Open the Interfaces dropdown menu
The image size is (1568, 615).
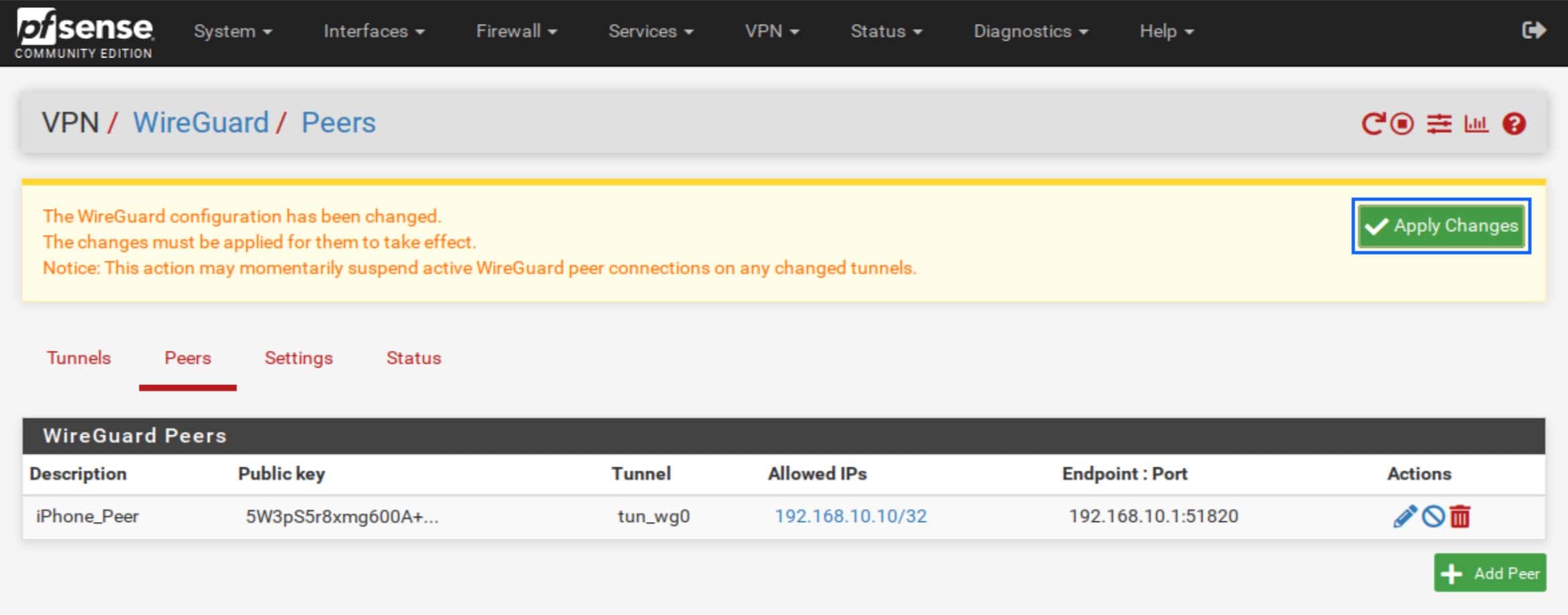pos(374,31)
